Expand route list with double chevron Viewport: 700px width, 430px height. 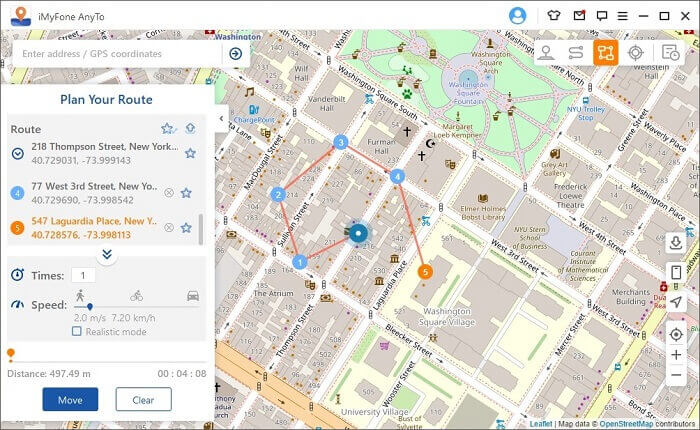(x=107, y=255)
